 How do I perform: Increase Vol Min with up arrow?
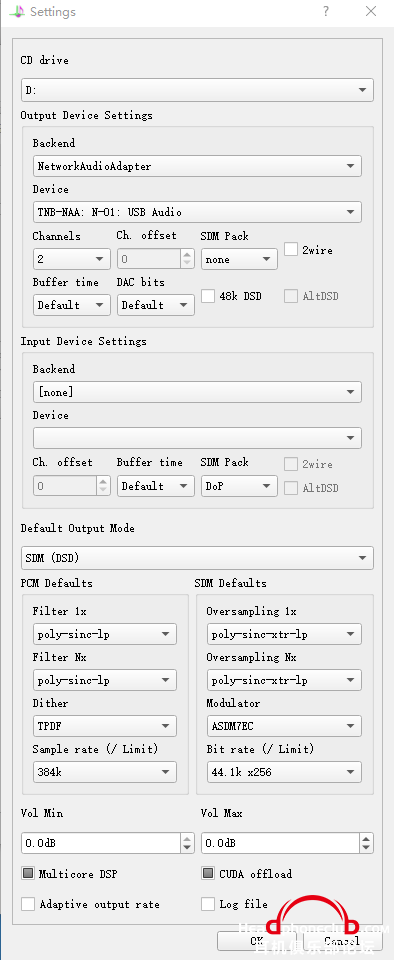tap(187, 838)
